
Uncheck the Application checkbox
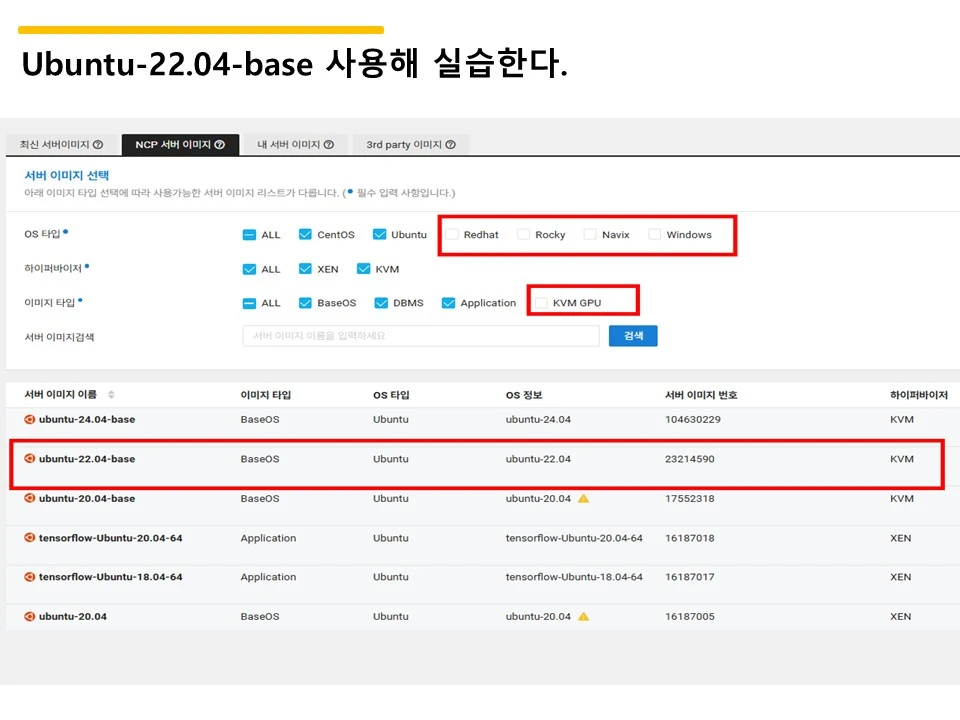pyautogui.click(x=449, y=303)
